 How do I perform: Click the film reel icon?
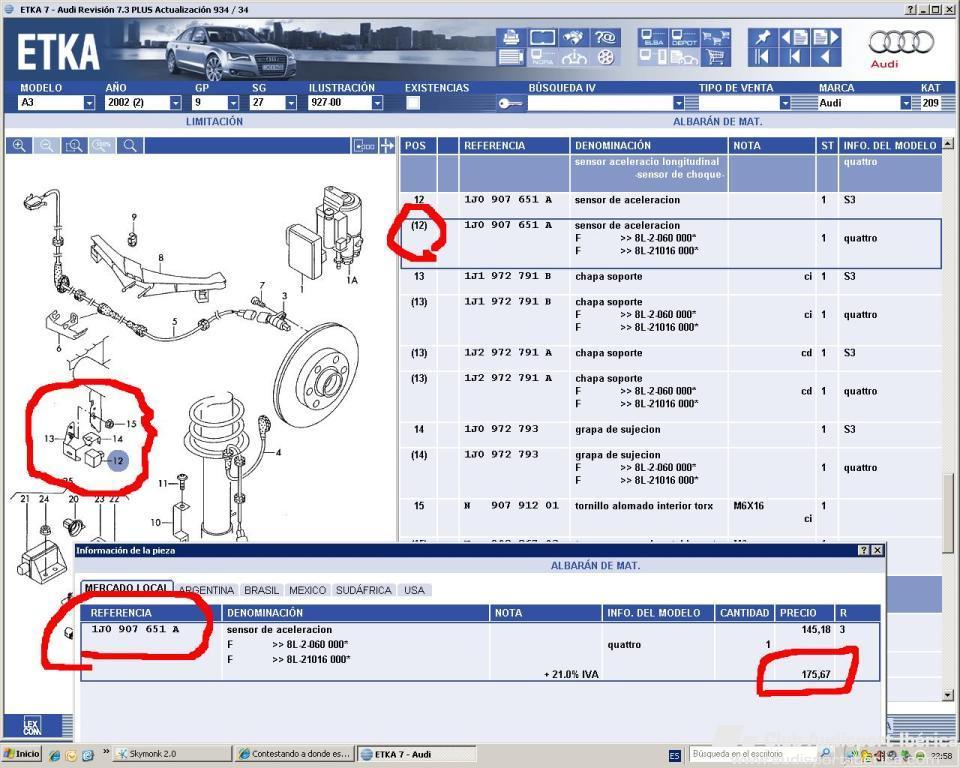pos(605,58)
